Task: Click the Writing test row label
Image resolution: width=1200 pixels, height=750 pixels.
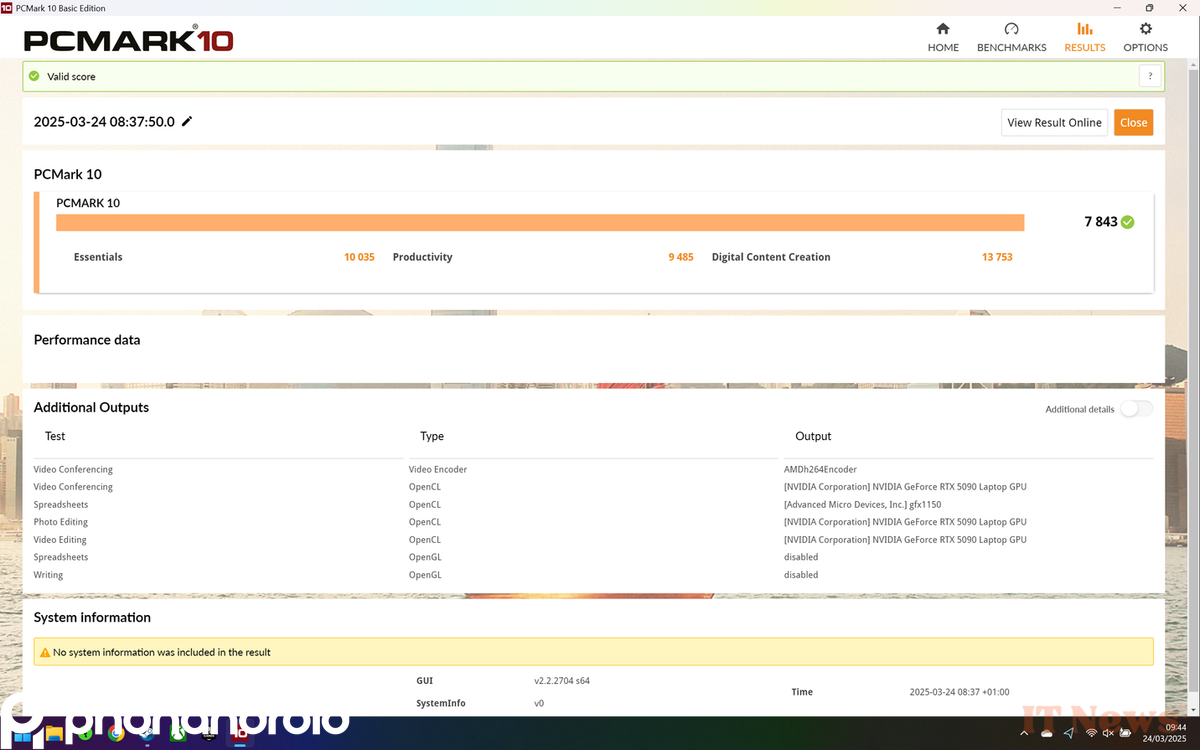Action: tap(48, 575)
